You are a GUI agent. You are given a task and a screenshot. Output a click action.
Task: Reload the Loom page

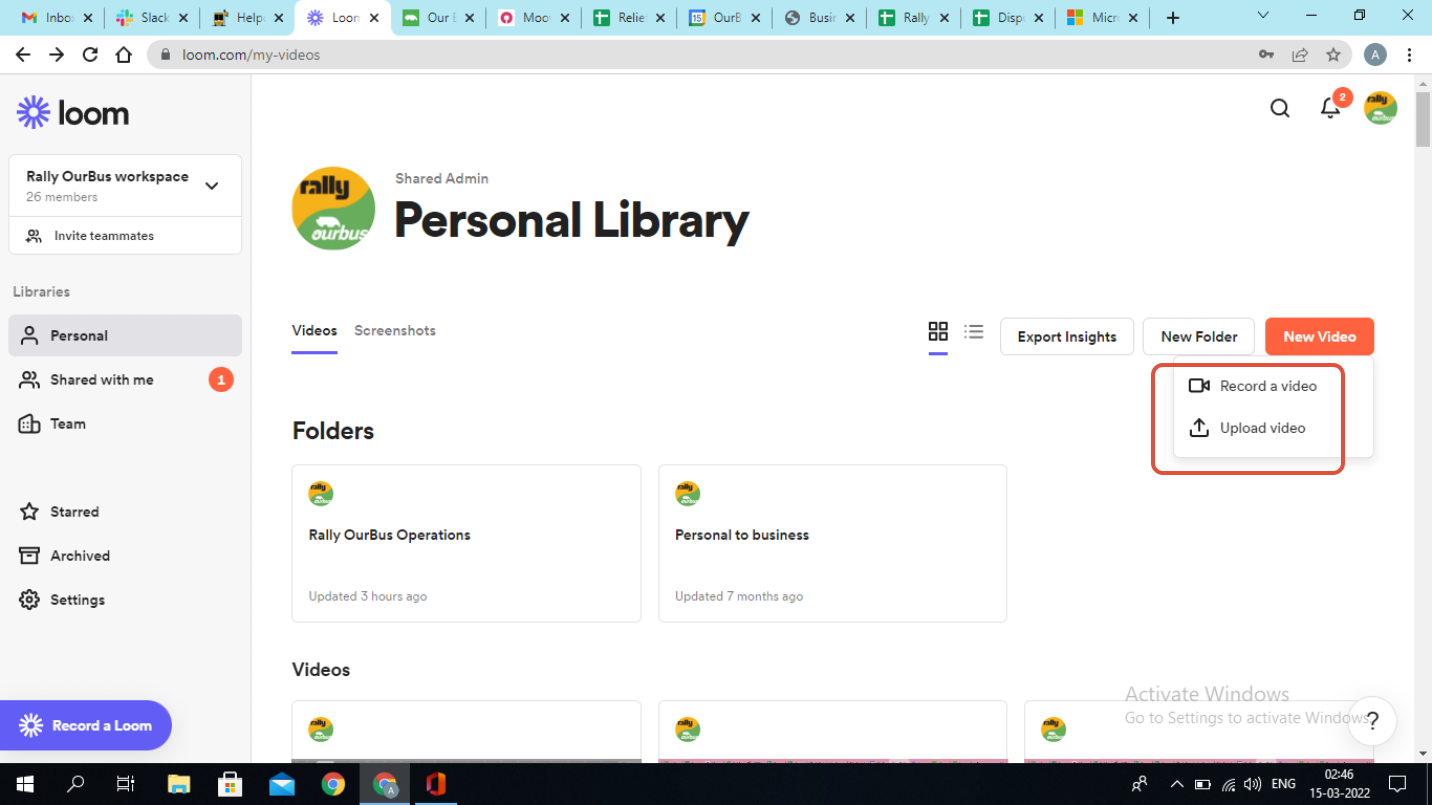90,55
